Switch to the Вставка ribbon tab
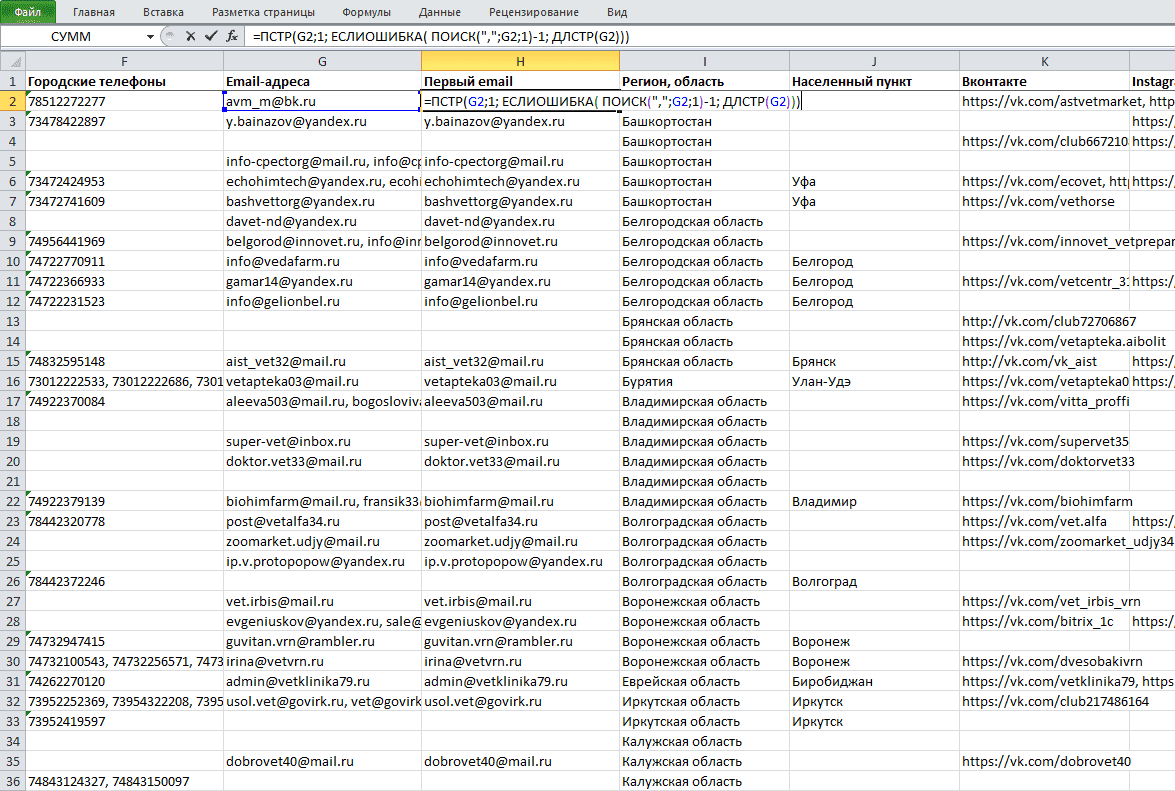1175x791 pixels. click(x=163, y=12)
